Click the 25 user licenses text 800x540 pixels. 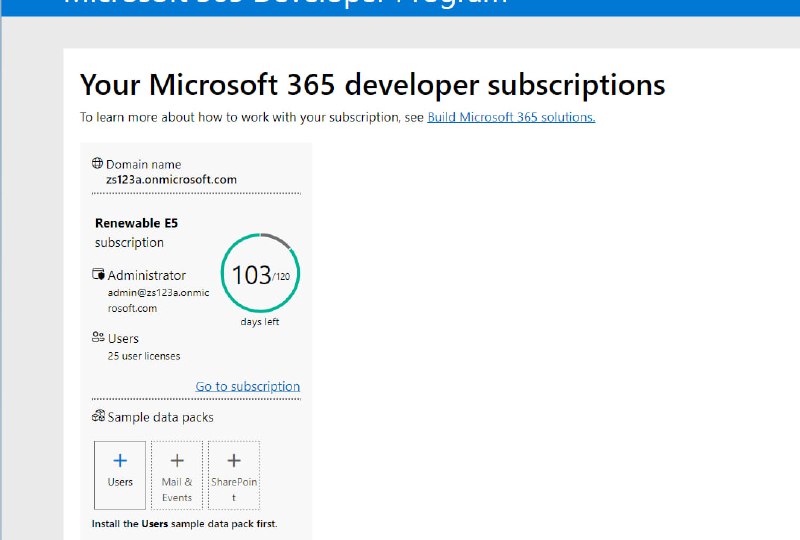pyautogui.click(x=144, y=356)
